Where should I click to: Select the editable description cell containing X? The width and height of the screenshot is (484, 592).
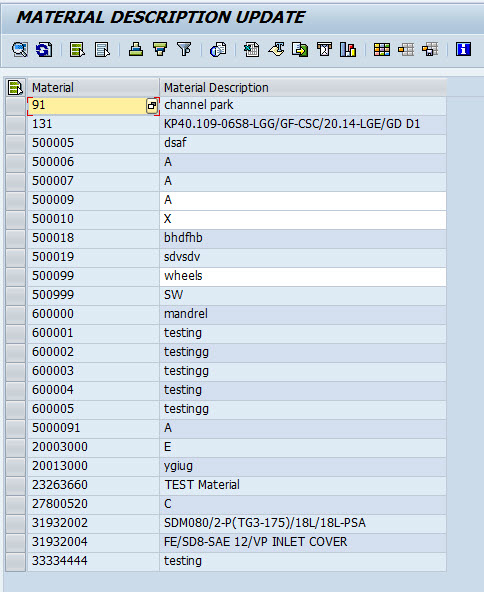click(x=303, y=220)
